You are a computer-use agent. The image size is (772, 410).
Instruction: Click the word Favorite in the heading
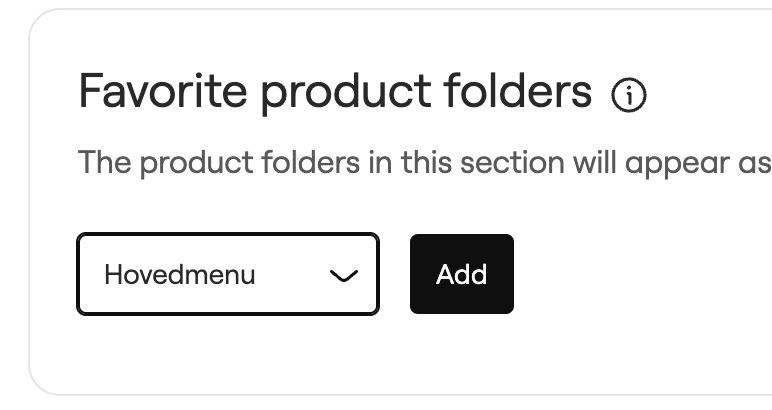click(x=162, y=91)
